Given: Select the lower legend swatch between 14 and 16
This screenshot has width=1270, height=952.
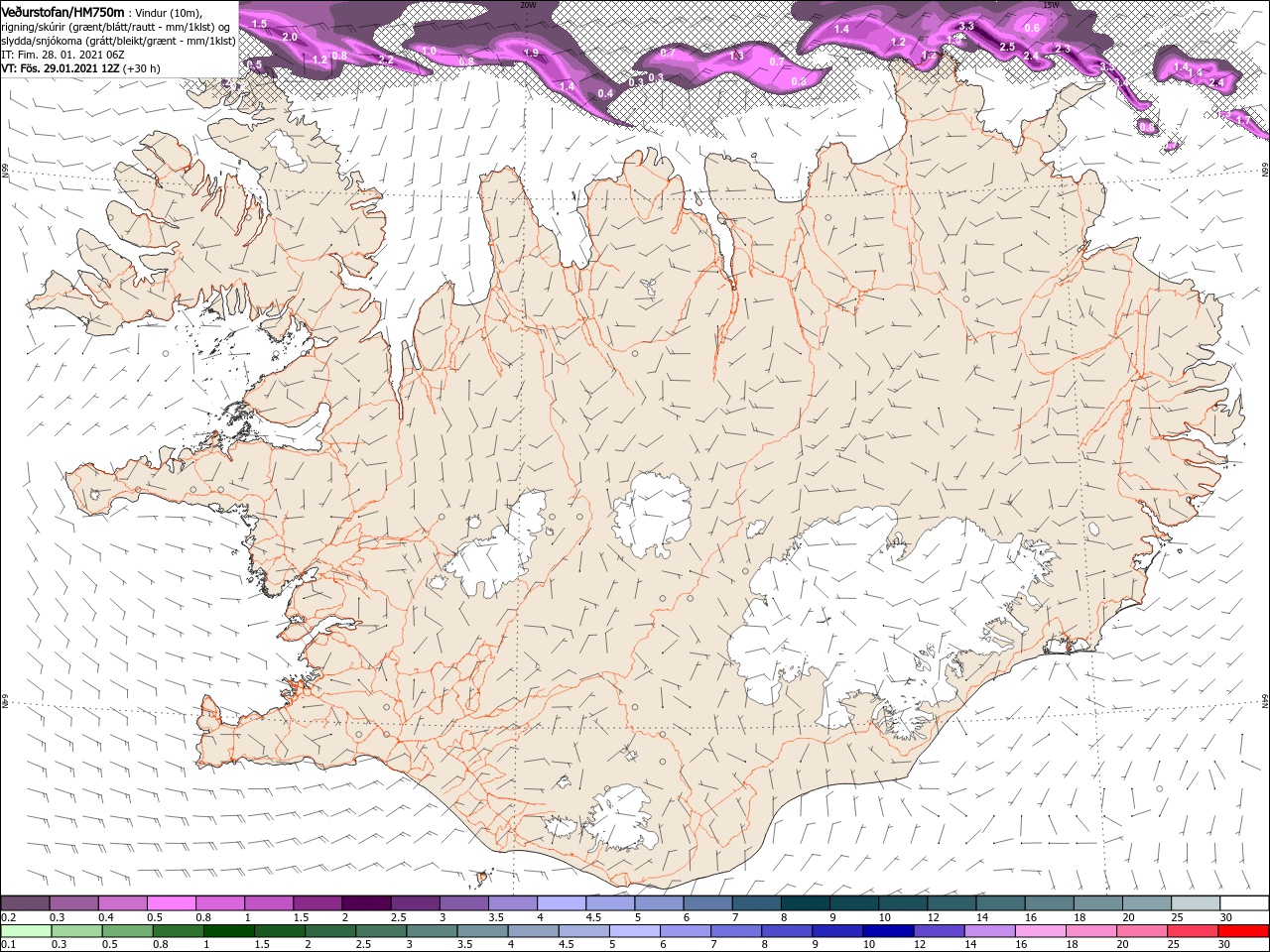Looking at the screenshot, I should point(988,931).
